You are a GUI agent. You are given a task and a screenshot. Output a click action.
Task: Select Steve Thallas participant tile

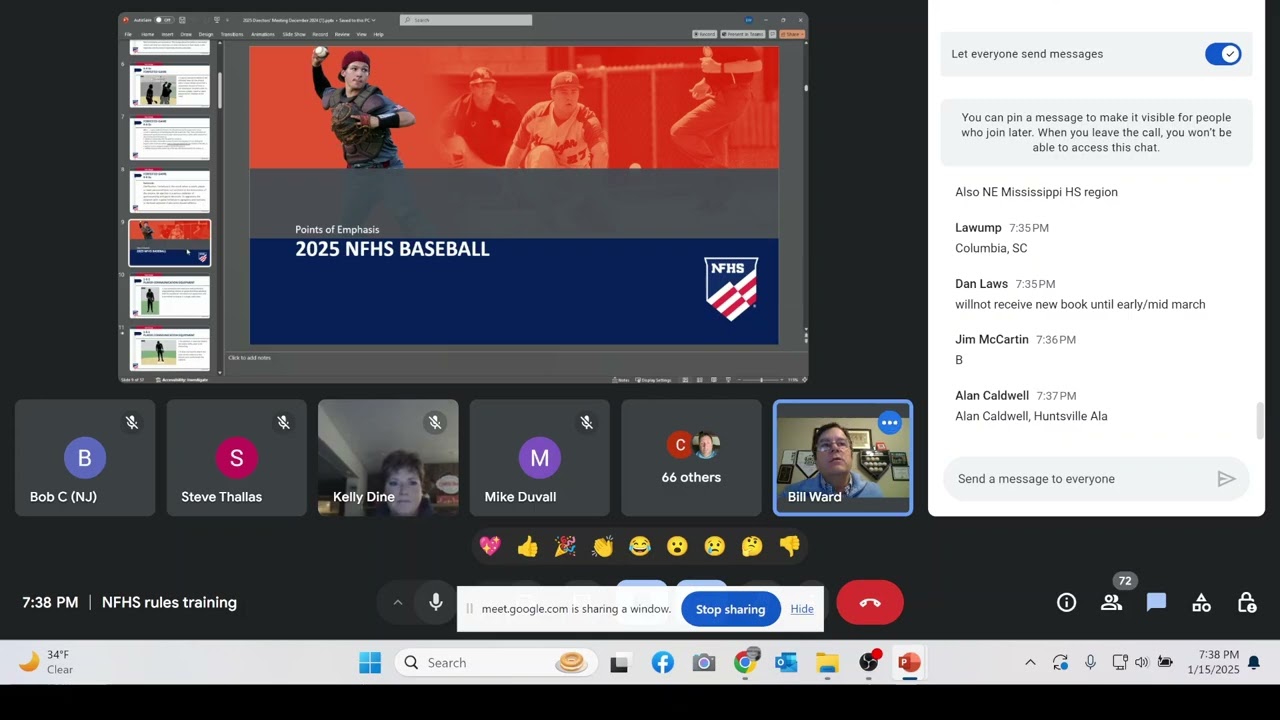(x=236, y=458)
